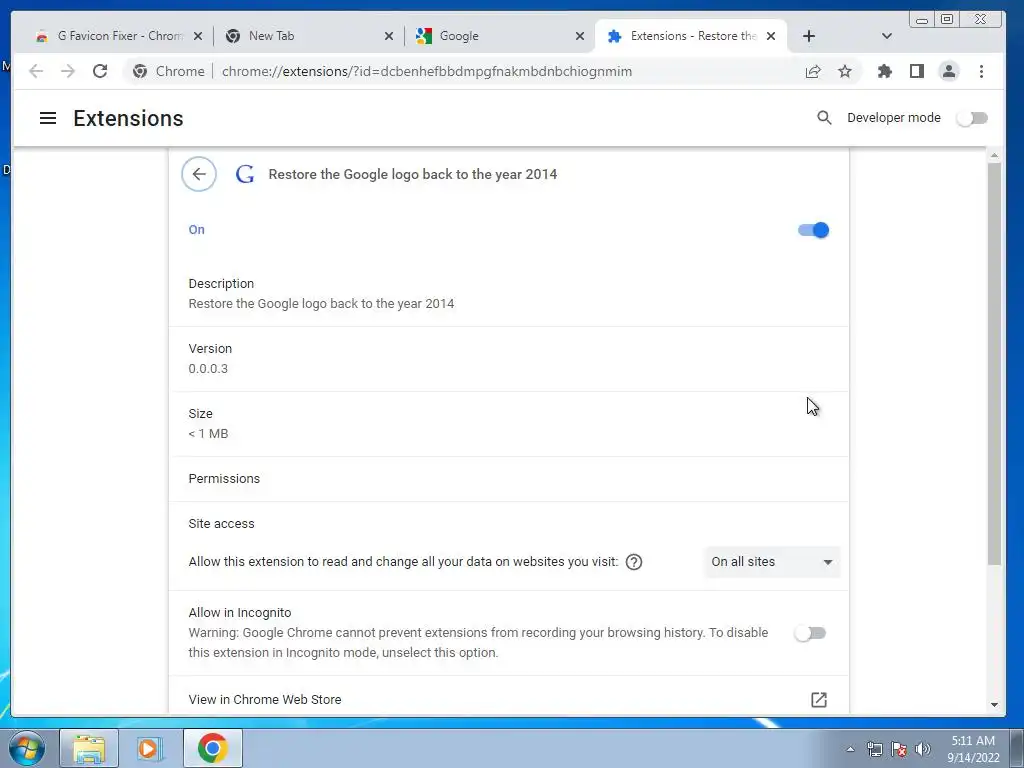
Task: Click the scrollbar up arrow
Action: (x=994, y=155)
